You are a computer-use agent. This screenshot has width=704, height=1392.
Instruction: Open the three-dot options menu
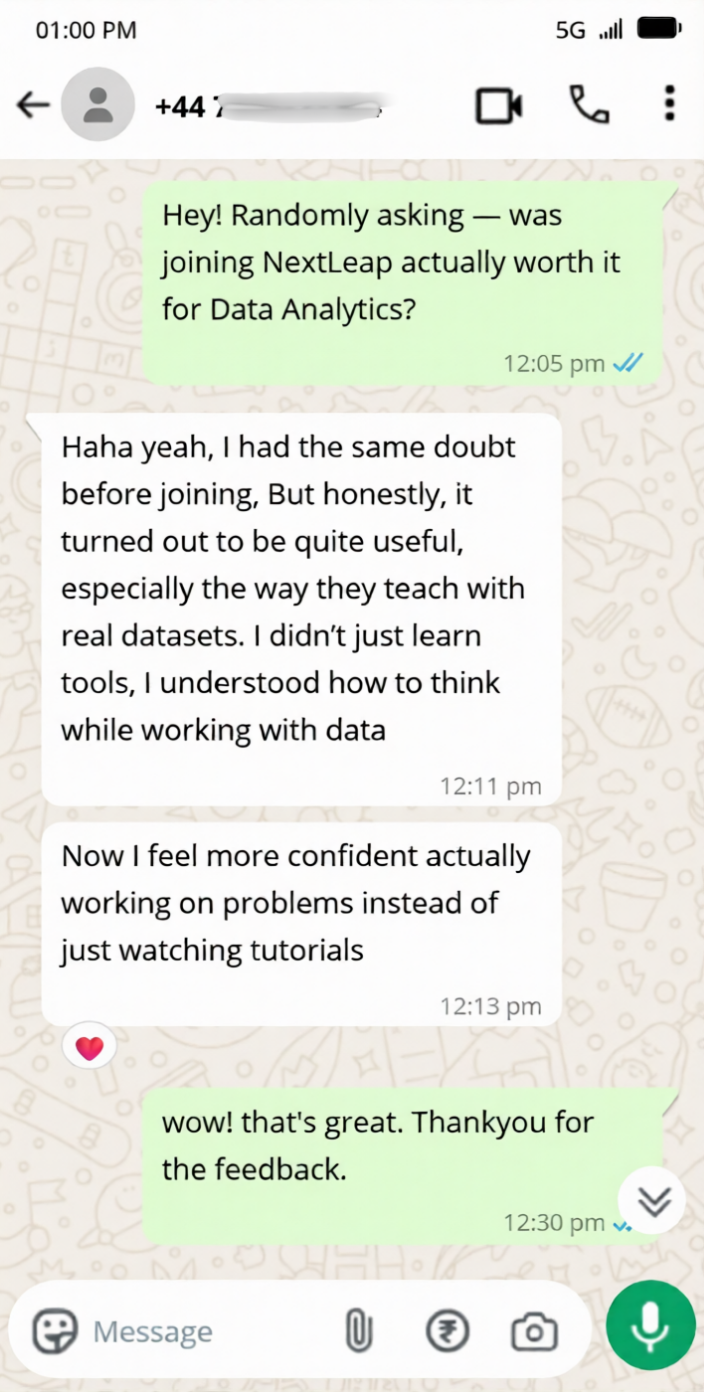click(x=669, y=104)
